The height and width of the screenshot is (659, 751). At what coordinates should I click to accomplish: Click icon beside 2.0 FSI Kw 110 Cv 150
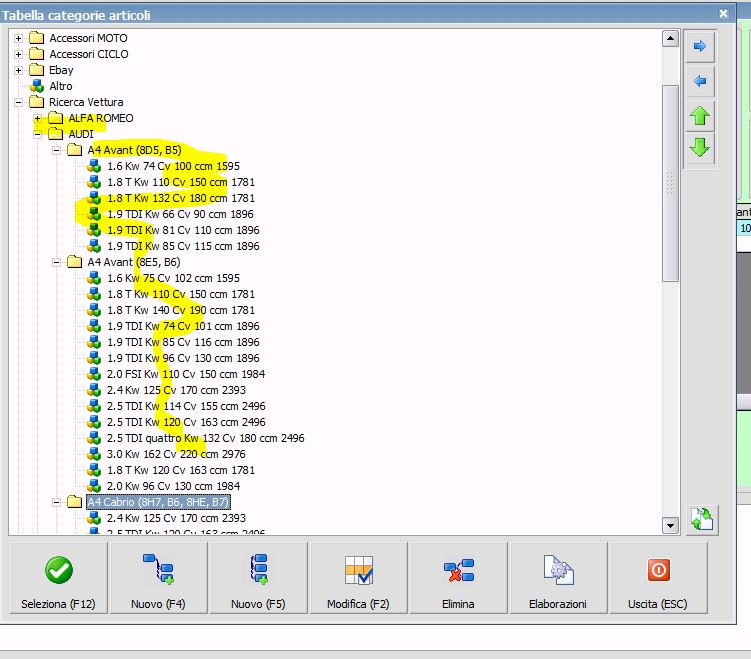click(x=94, y=374)
